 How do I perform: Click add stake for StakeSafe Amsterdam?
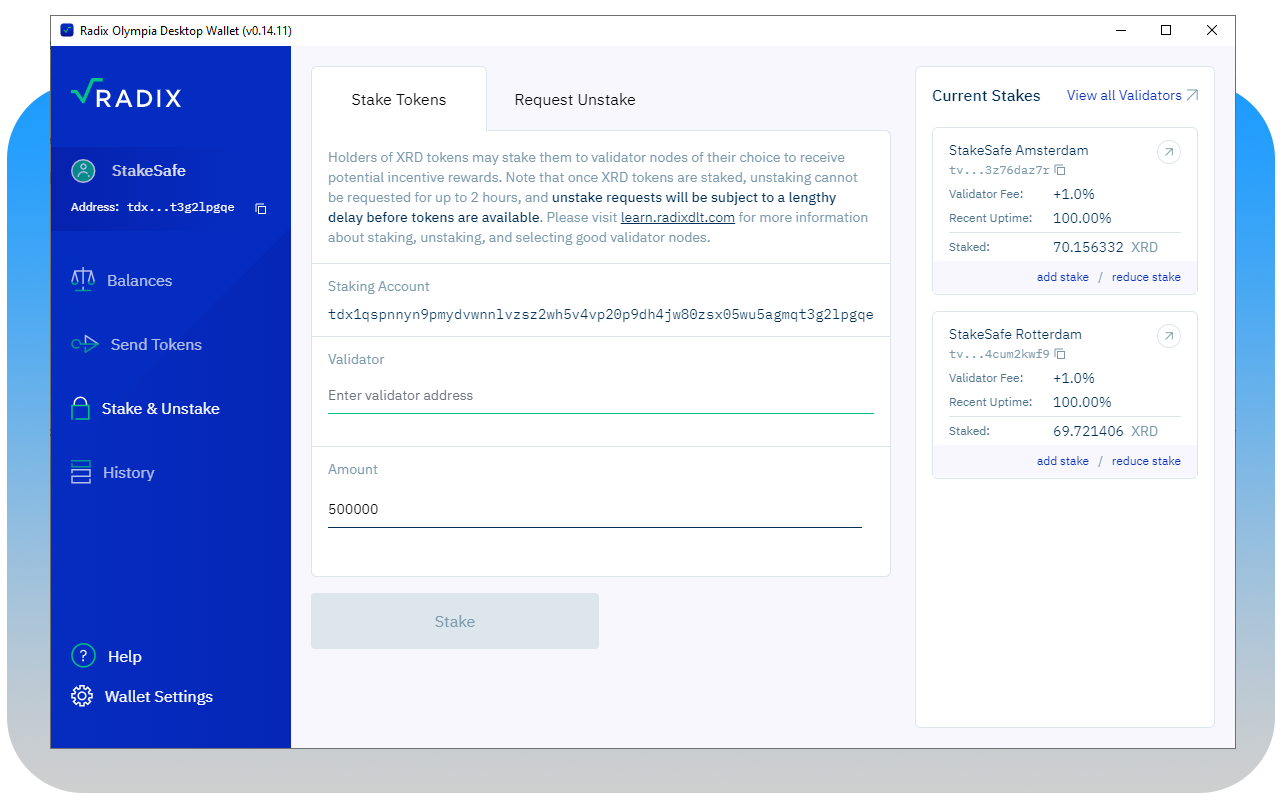coord(1063,277)
